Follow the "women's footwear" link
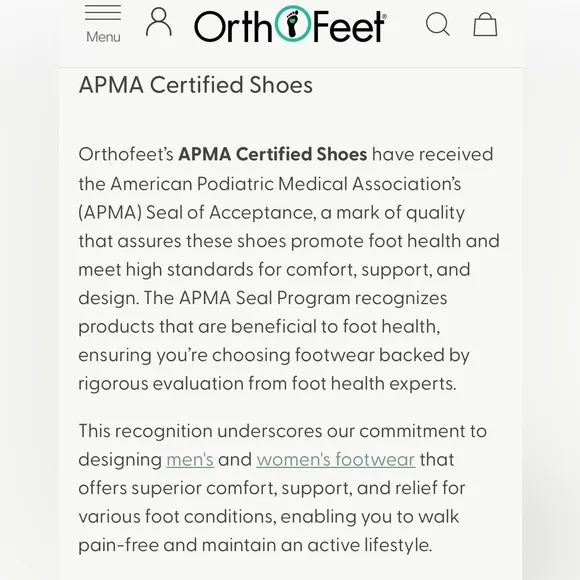This screenshot has height=580, width=580. pos(335,460)
